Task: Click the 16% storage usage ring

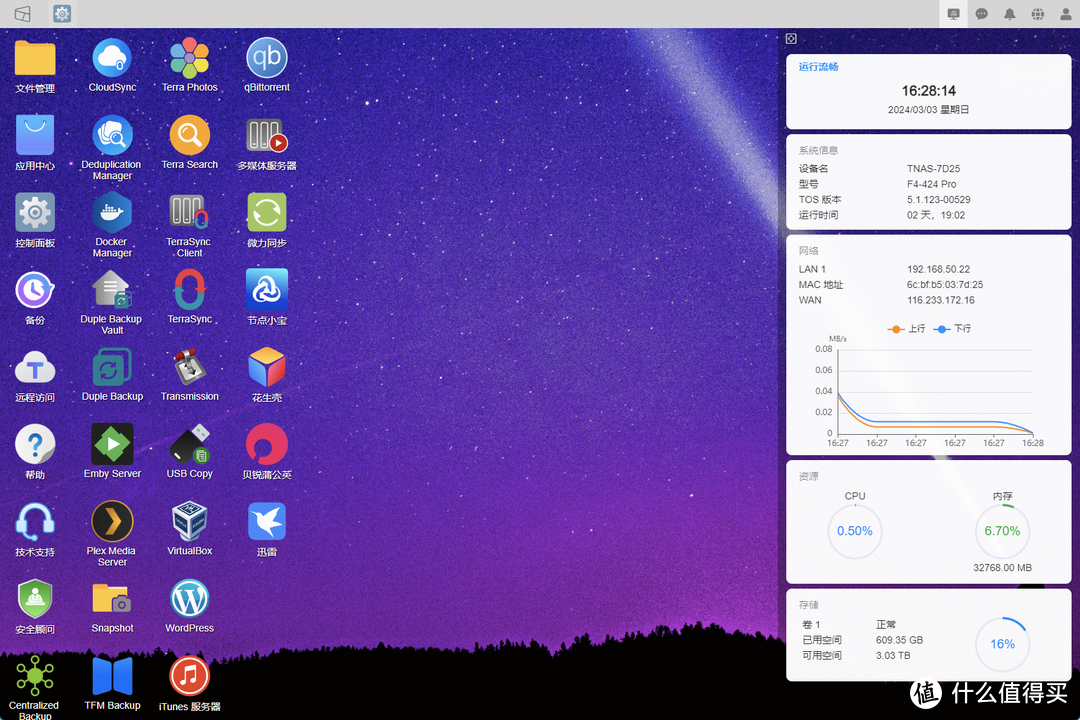Action: [x=1002, y=644]
